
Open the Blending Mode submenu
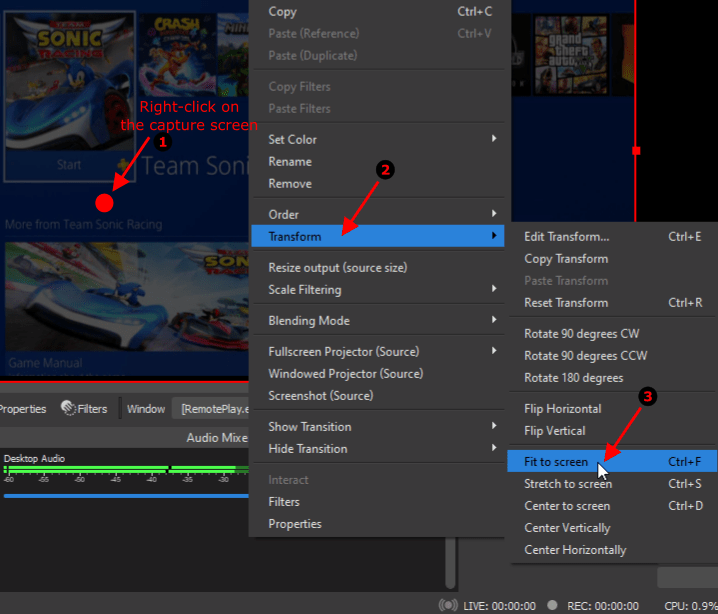(378, 321)
